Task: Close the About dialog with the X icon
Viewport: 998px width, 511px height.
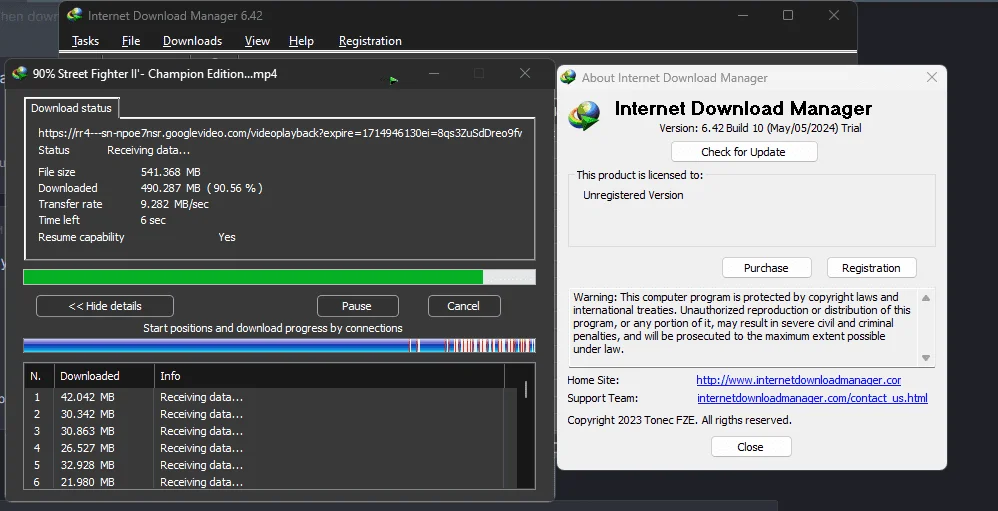Action: [932, 77]
